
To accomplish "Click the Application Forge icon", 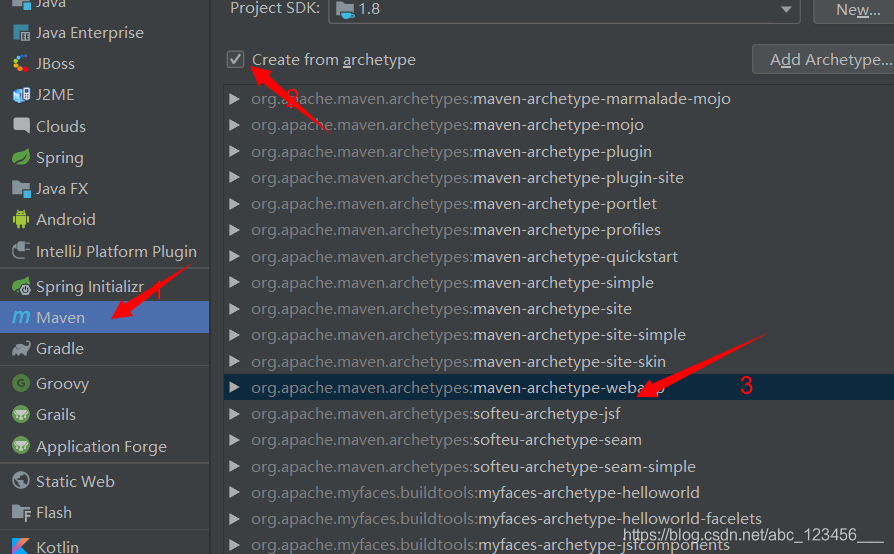I will pyautogui.click(x=21, y=446).
